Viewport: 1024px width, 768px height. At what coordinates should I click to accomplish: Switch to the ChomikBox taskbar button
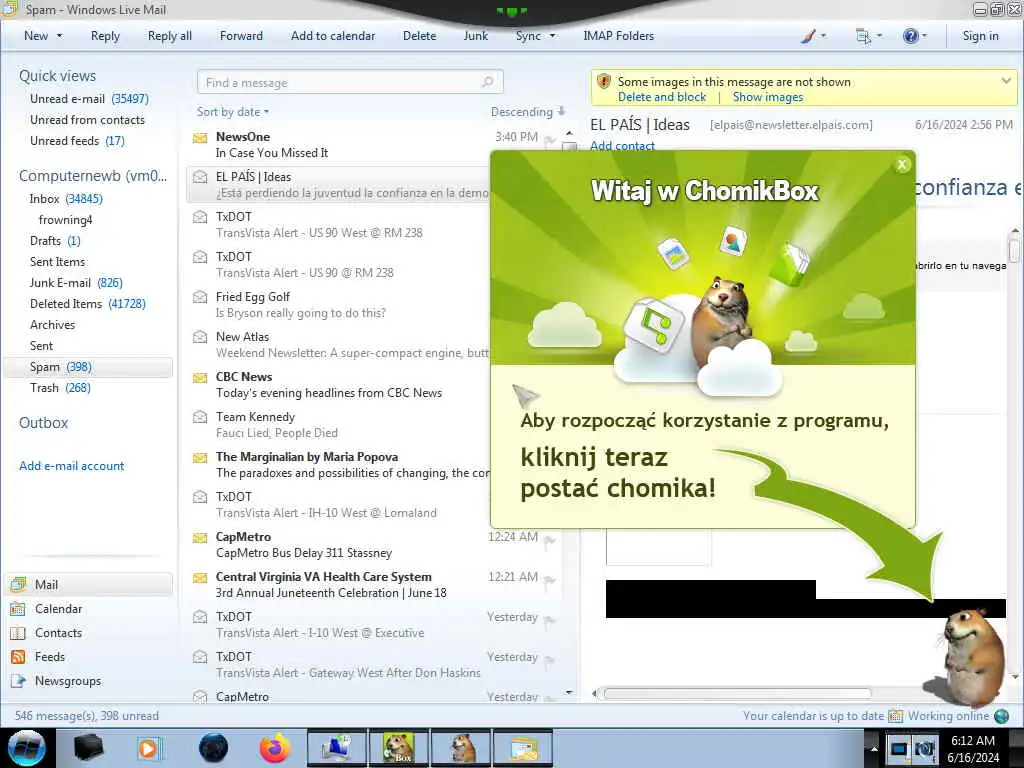pos(398,748)
